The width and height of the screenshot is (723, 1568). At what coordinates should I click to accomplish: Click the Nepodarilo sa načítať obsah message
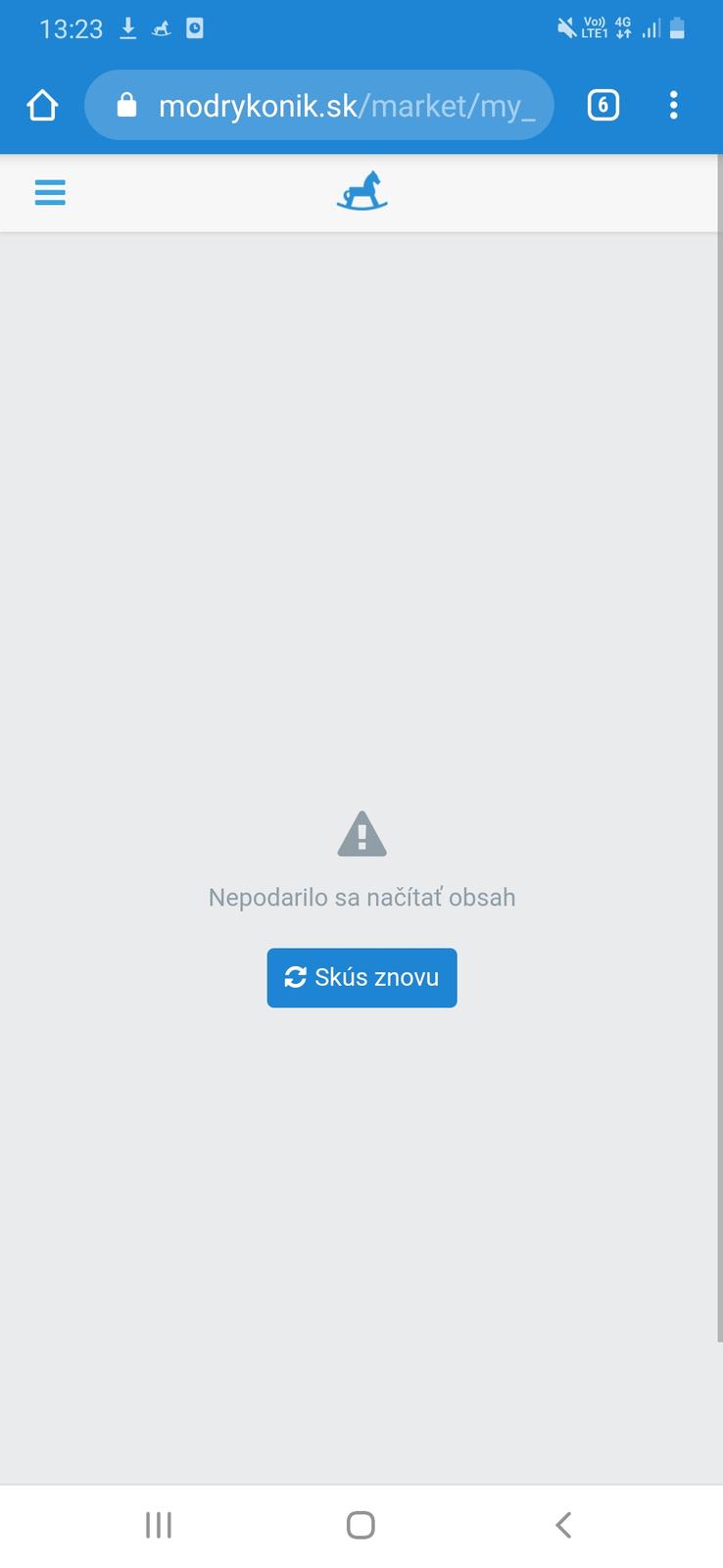[361, 898]
